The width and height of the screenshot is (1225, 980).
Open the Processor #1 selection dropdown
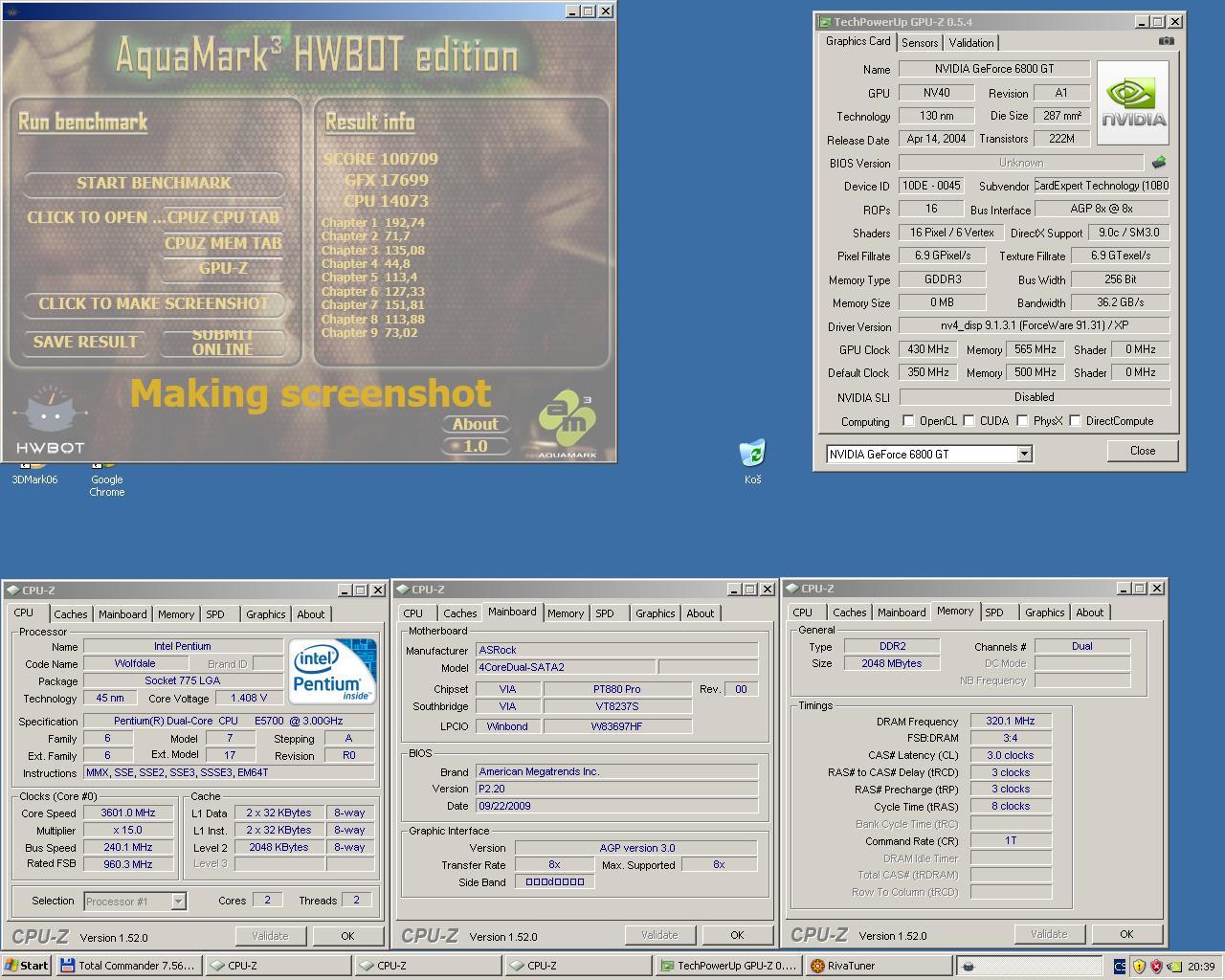point(178,901)
